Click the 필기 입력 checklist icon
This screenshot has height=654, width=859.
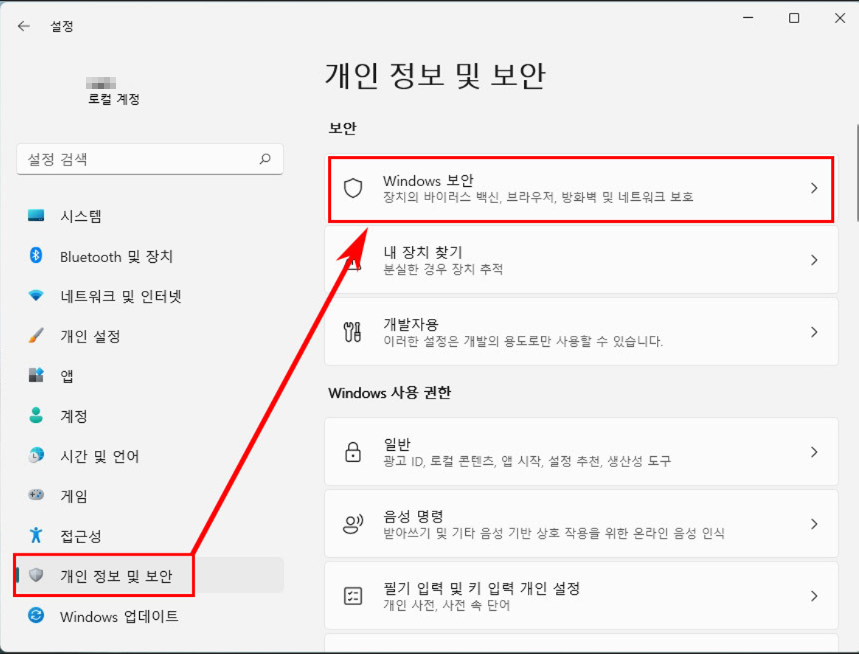pyautogui.click(x=353, y=595)
